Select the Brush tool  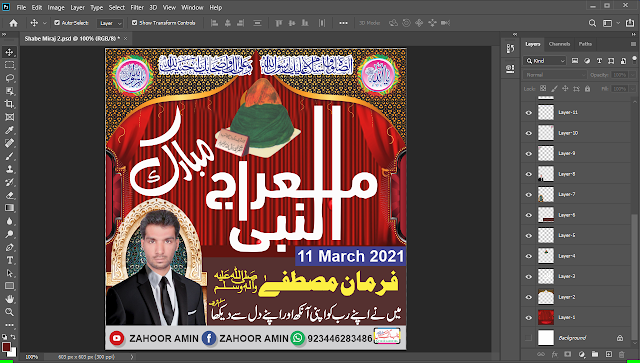tap(9, 156)
